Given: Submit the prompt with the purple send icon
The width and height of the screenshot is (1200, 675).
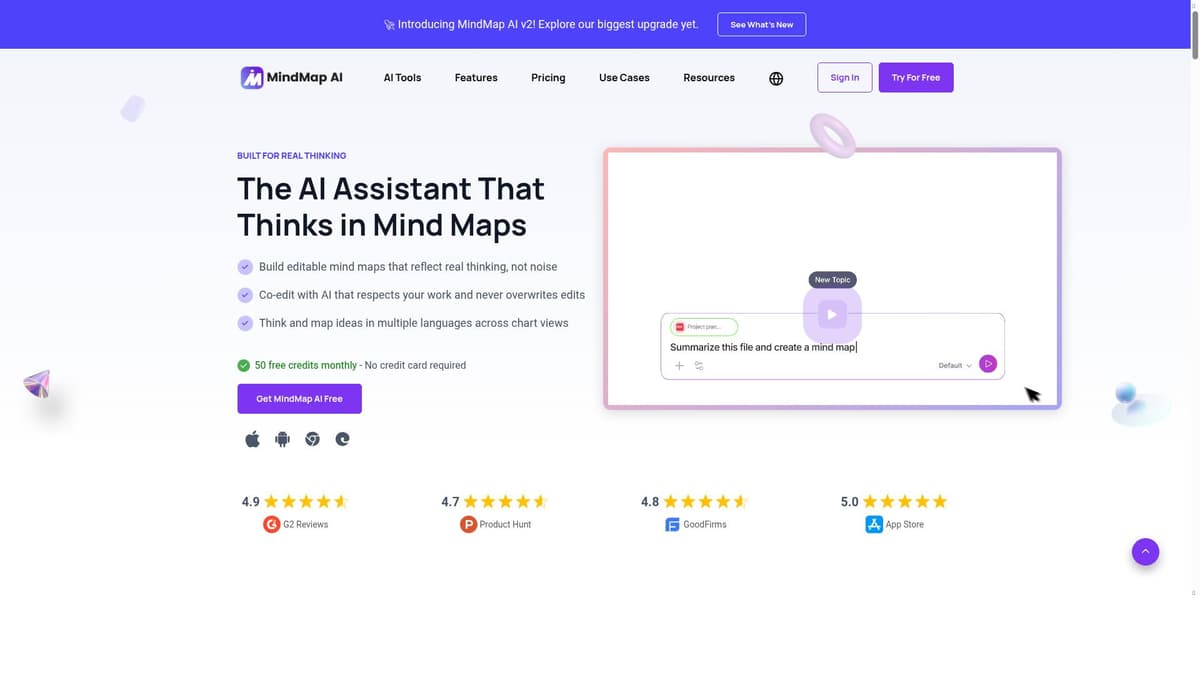Looking at the screenshot, I should click(987, 364).
